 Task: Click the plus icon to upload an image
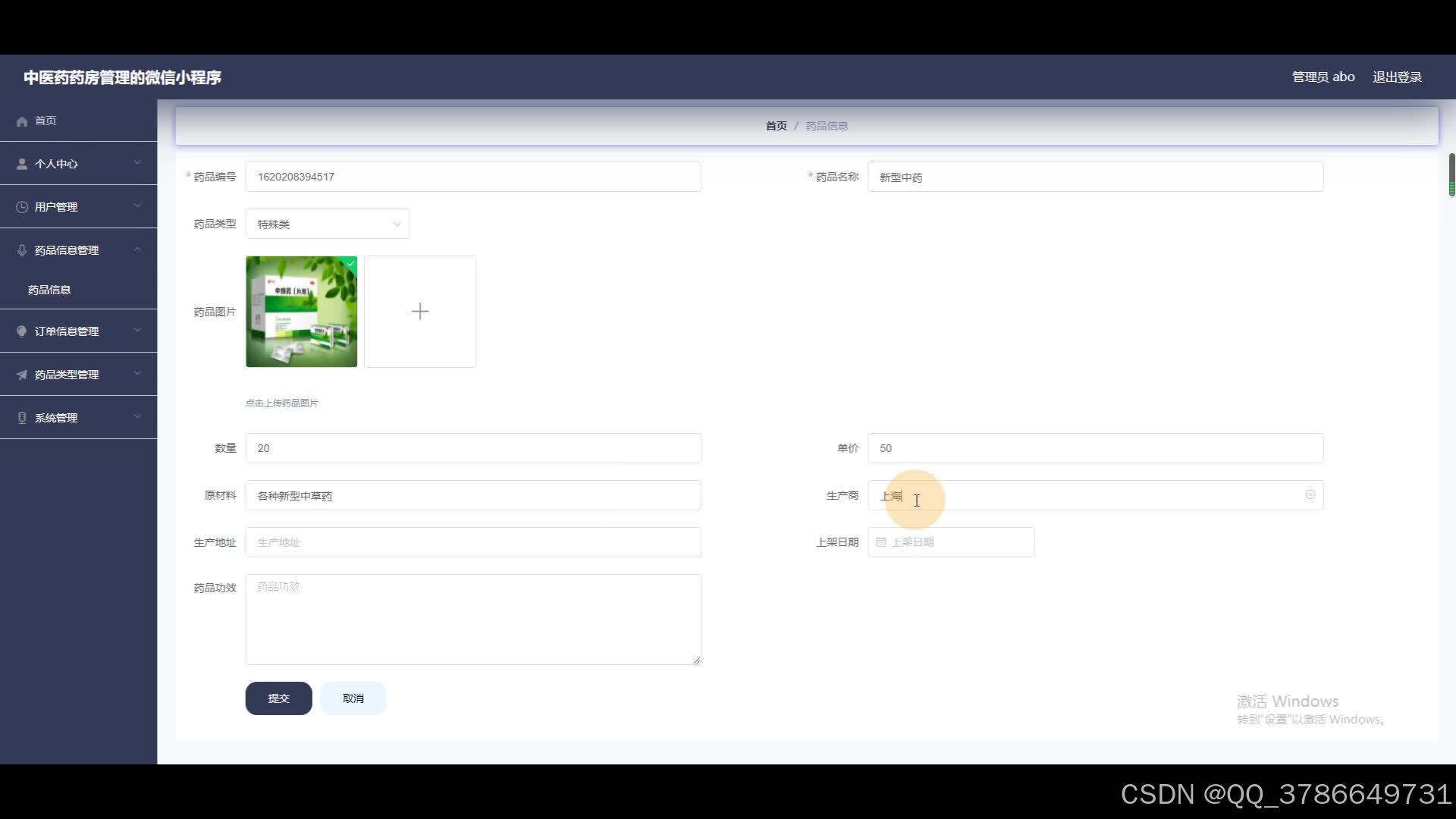pos(420,312)
